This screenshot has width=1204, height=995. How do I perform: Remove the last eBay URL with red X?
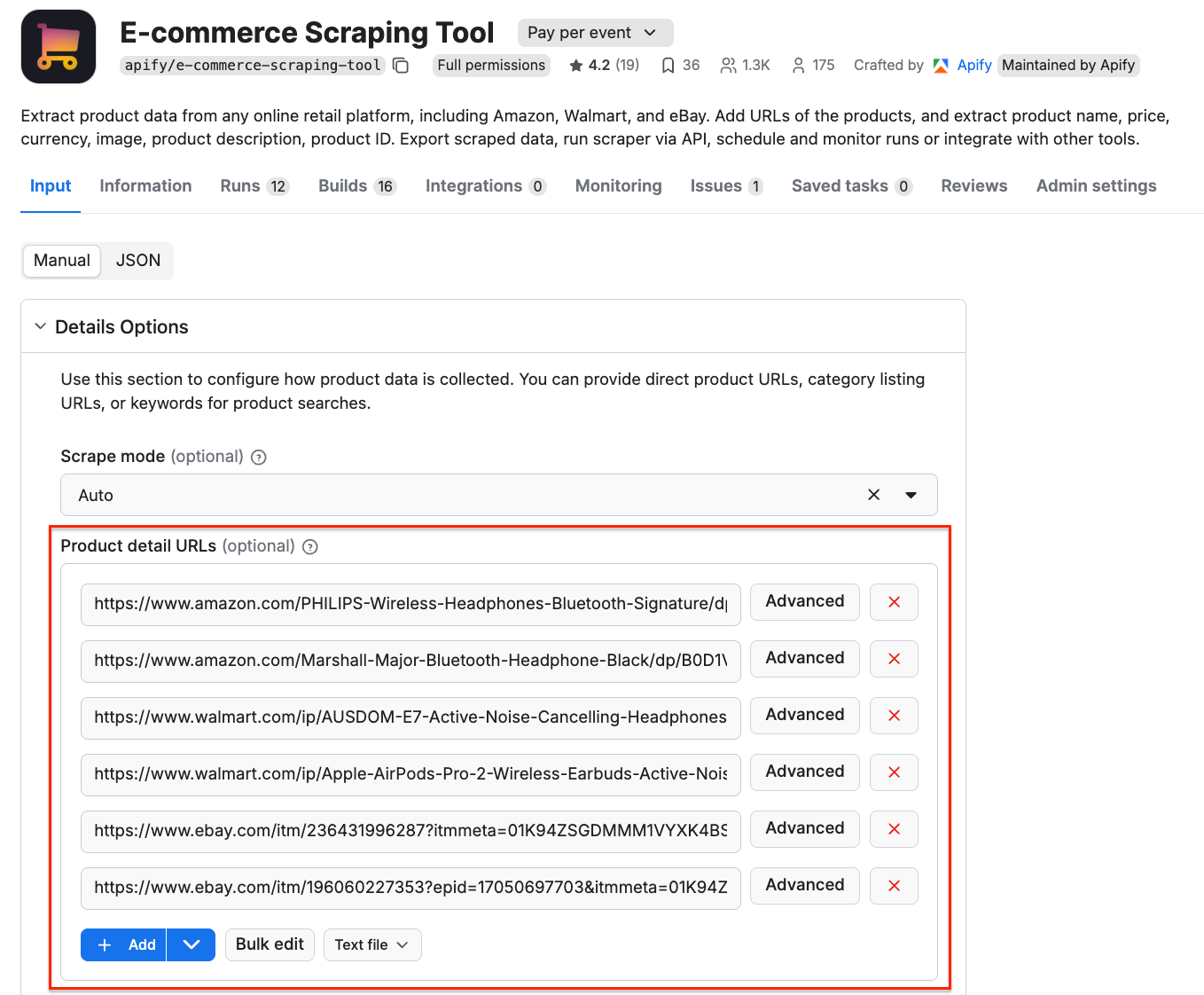tap(894, 886)
